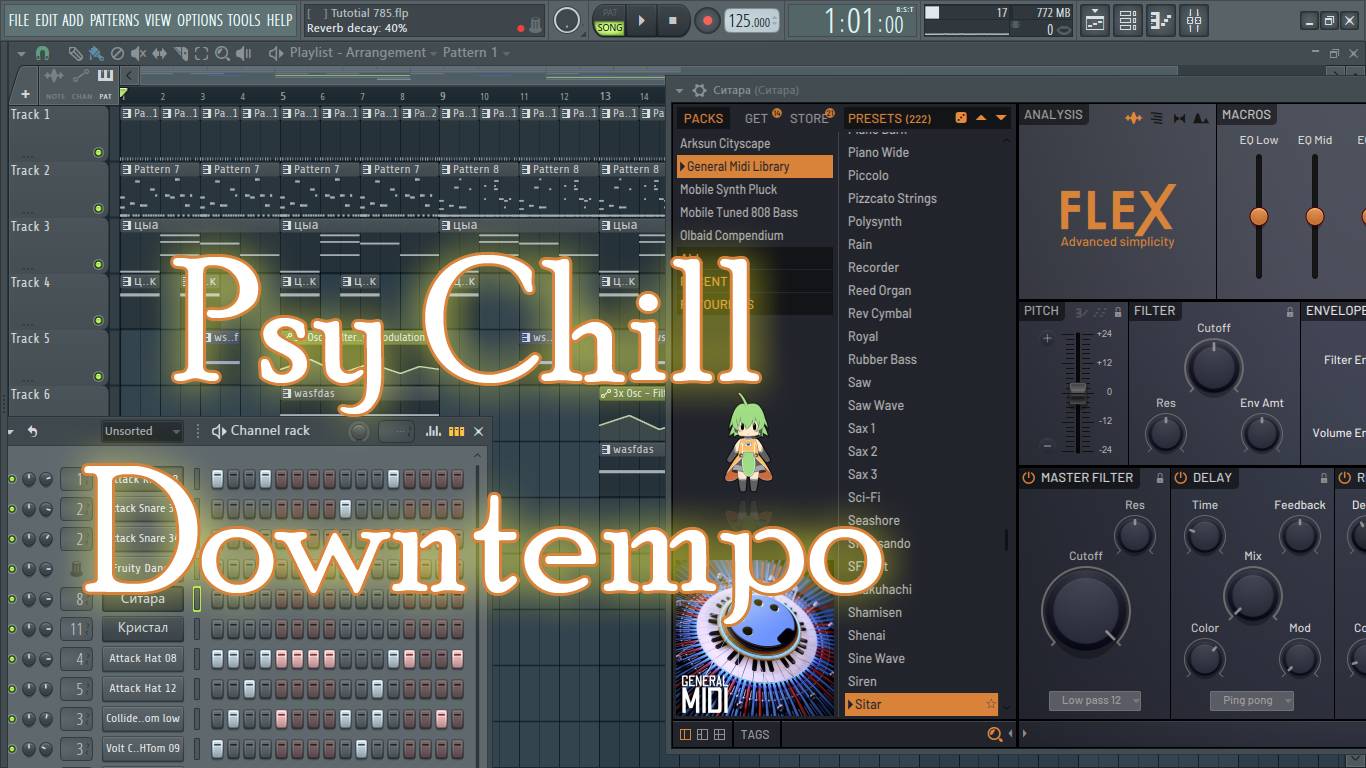Switch to the STORE tab in FLEX
Image resolution: width=1366 pixels, height=768 pixels.
tap(808, 118)
